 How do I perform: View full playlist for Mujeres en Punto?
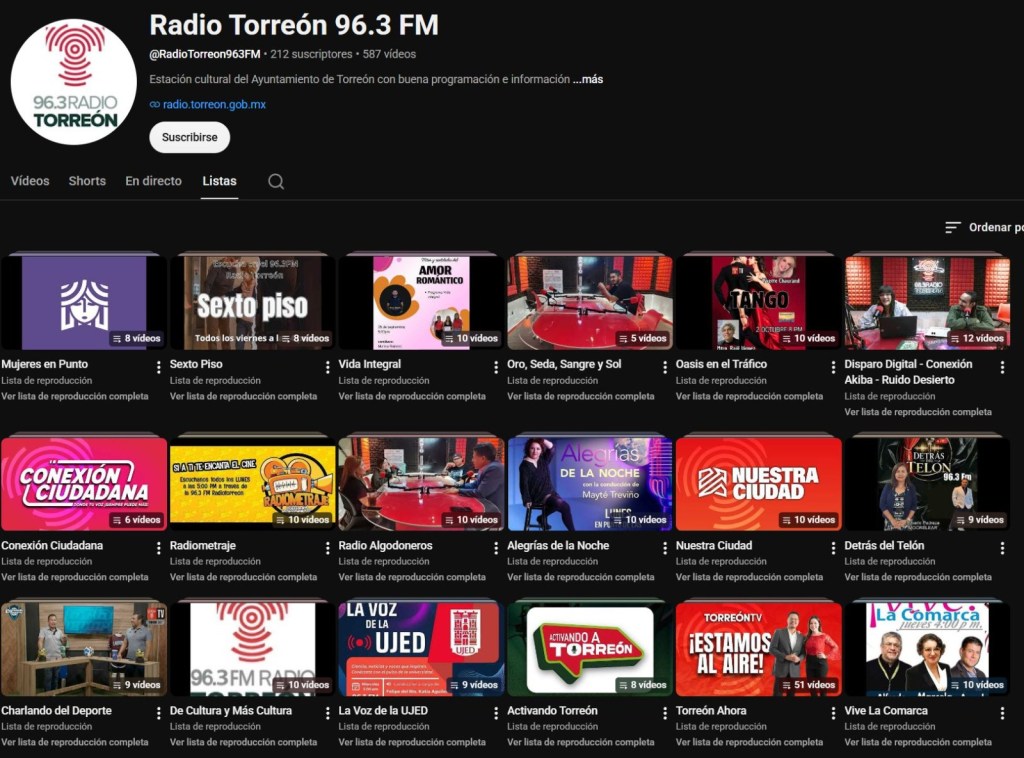pyautogui.click(x=74, y=396)
